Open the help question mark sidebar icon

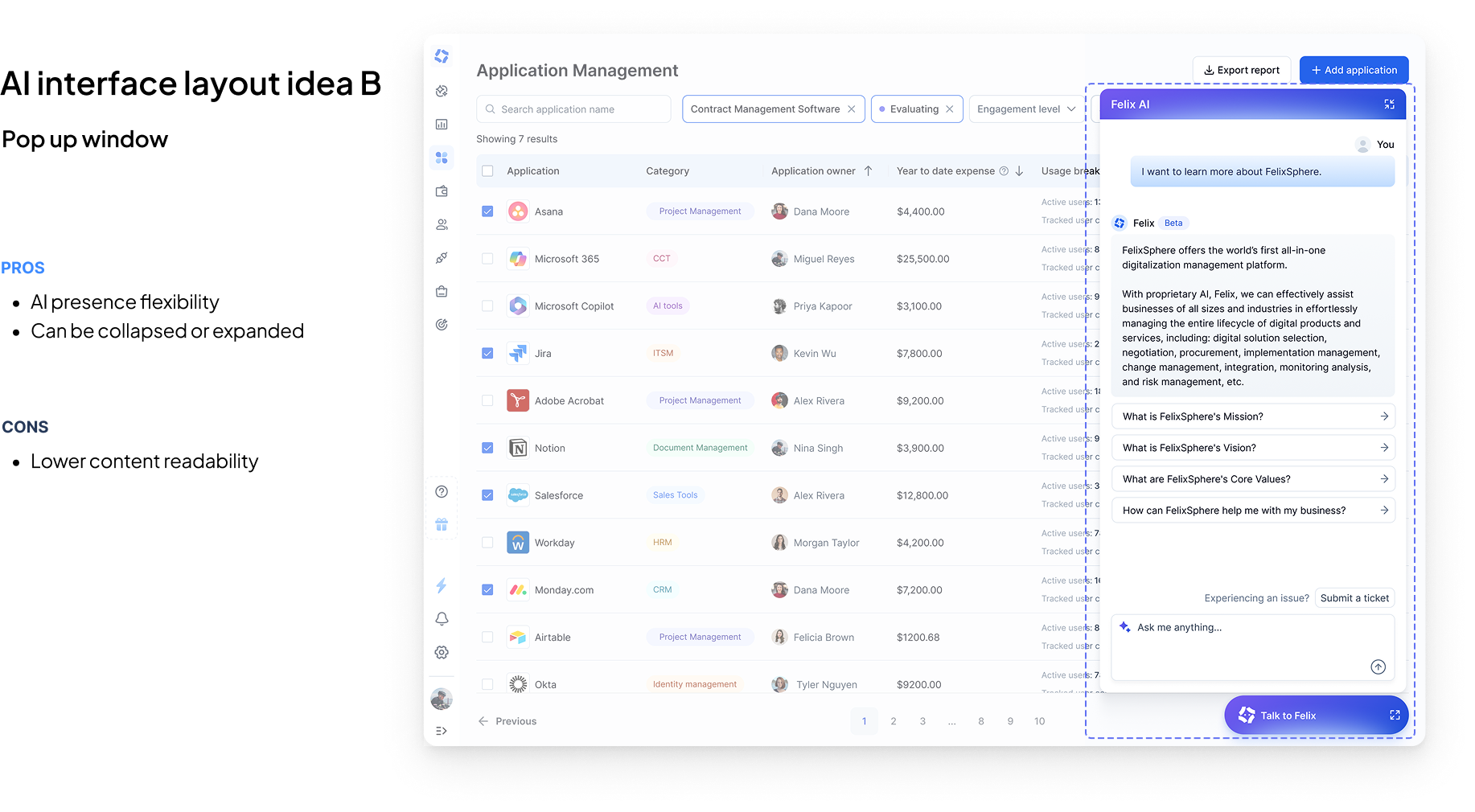click(x=442, y=492)
